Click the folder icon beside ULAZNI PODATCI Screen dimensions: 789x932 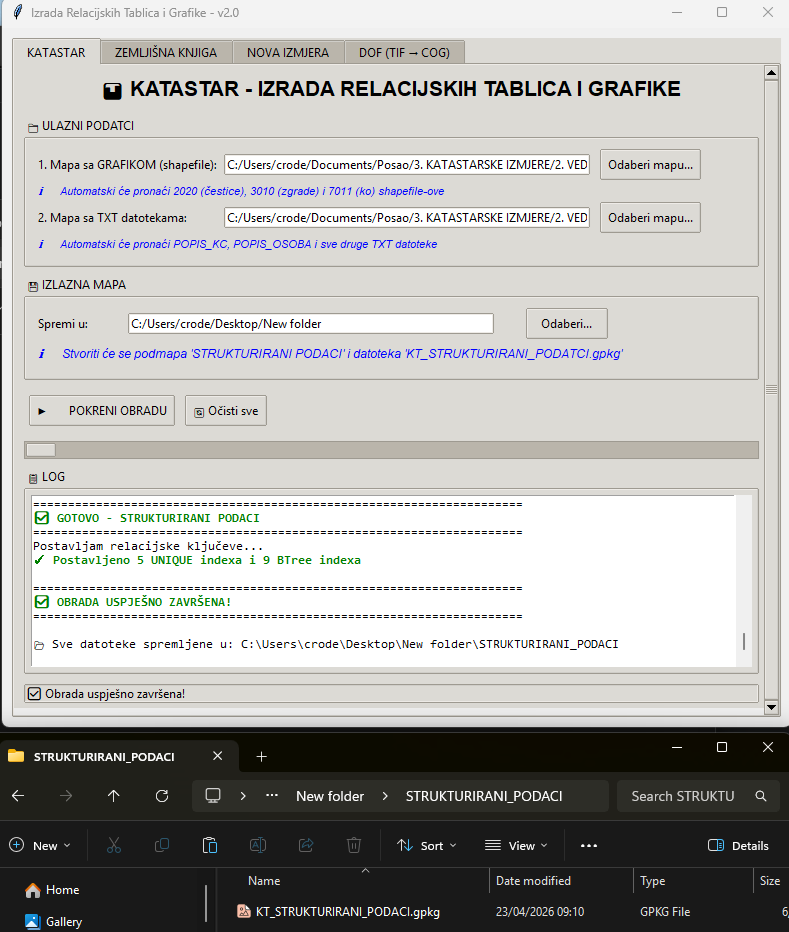(33, 128)
